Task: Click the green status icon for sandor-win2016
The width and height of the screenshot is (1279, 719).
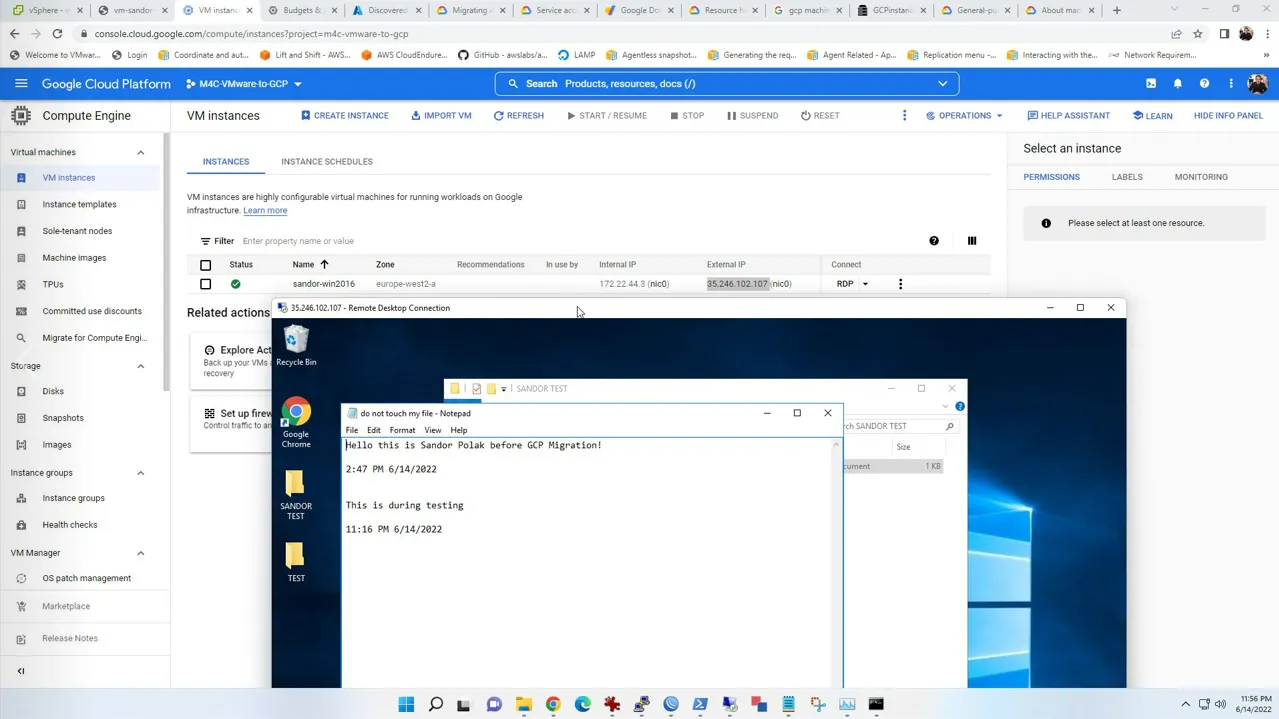Action: [236, 284]
